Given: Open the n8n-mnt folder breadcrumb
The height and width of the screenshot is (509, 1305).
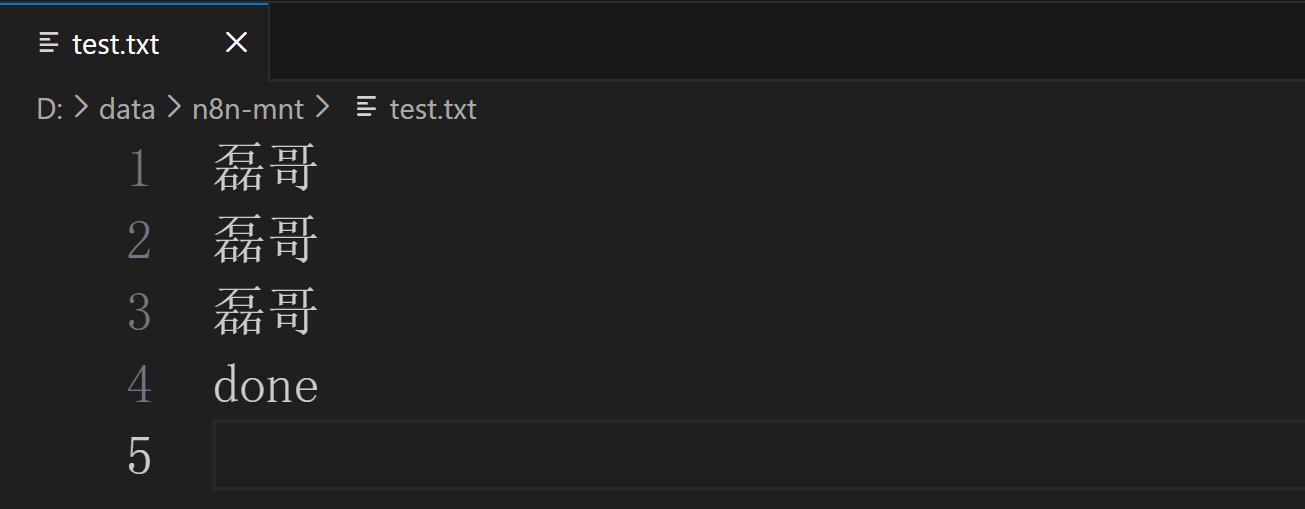Looking at the screenshot, I should point(247,108).
